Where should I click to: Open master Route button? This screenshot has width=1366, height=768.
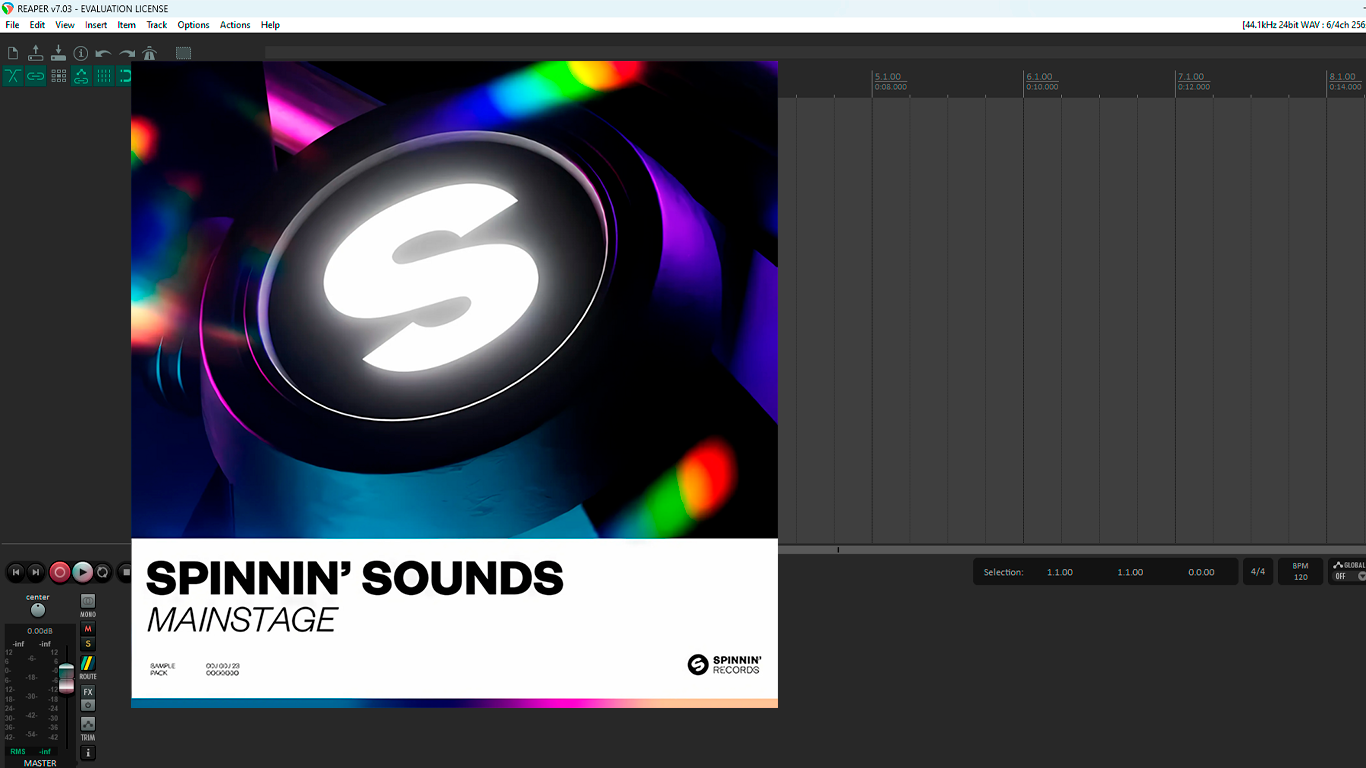88,664
